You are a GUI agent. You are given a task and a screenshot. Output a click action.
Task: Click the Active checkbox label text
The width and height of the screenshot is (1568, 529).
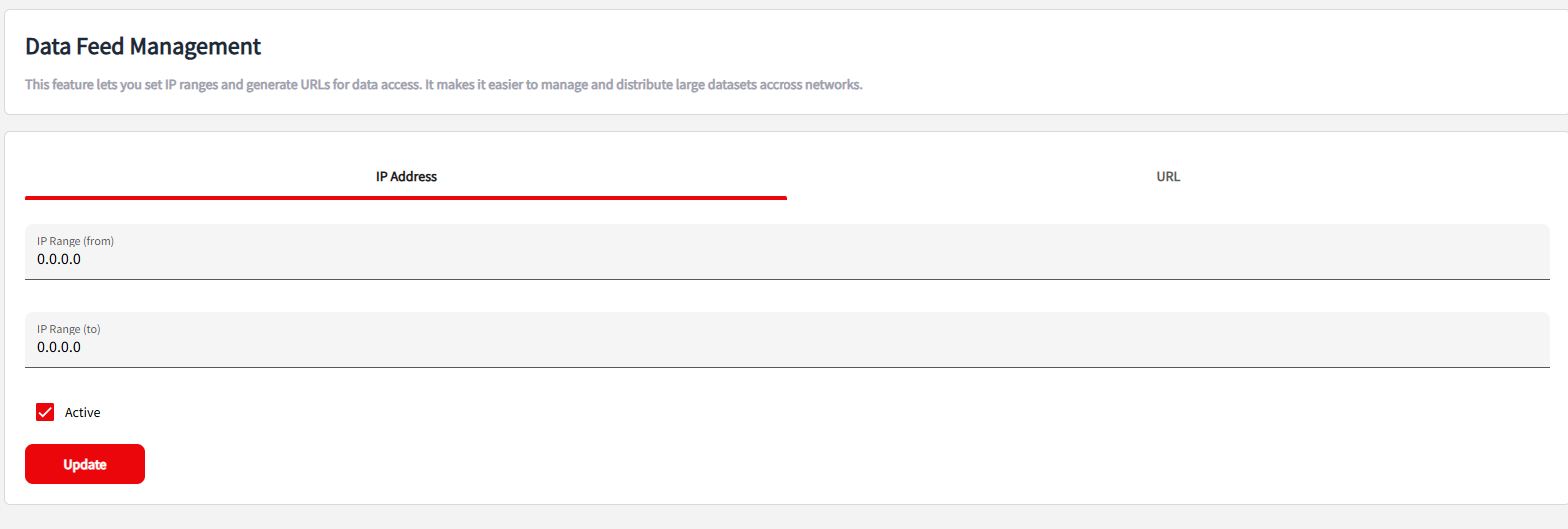(x=83, y=412)
